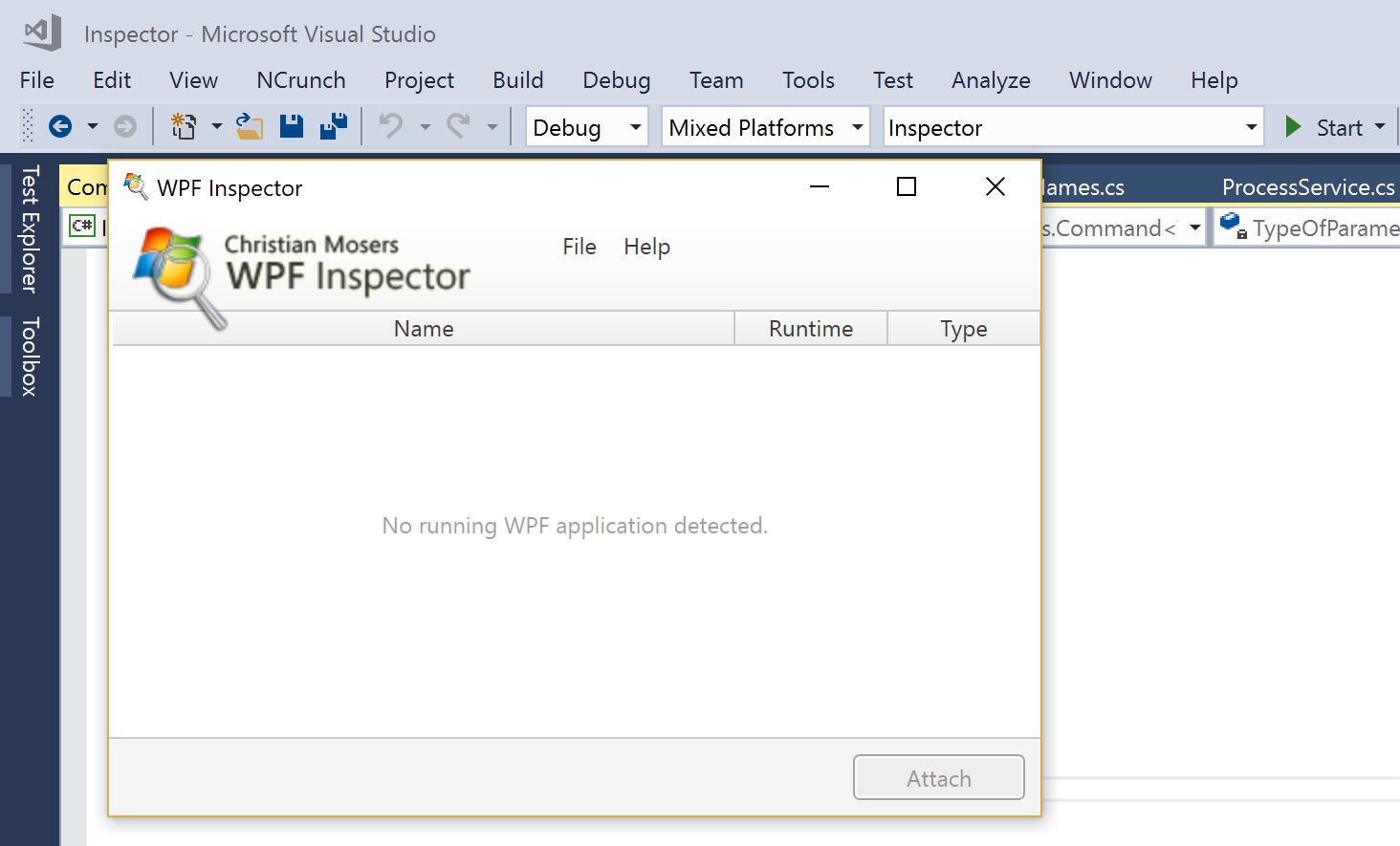Open the Command< type dropdown arrow
Screen dimensions: 1400x846
click(x=1195, y=228)
